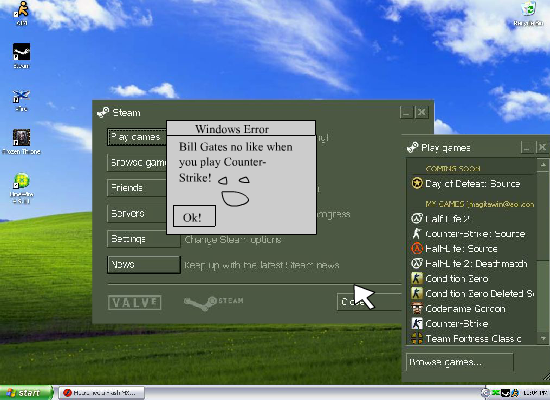
Task: Open the AIM desktop shortcut
Action: point(21,10)
